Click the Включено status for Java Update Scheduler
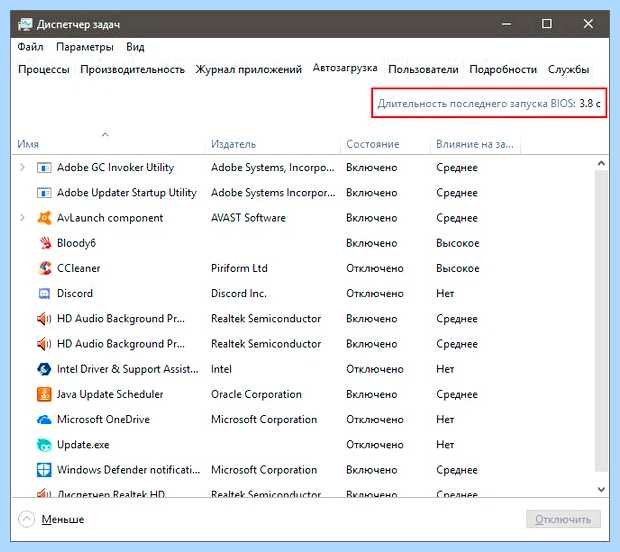This screenshot has height=552, width=620. click(372, 394)
